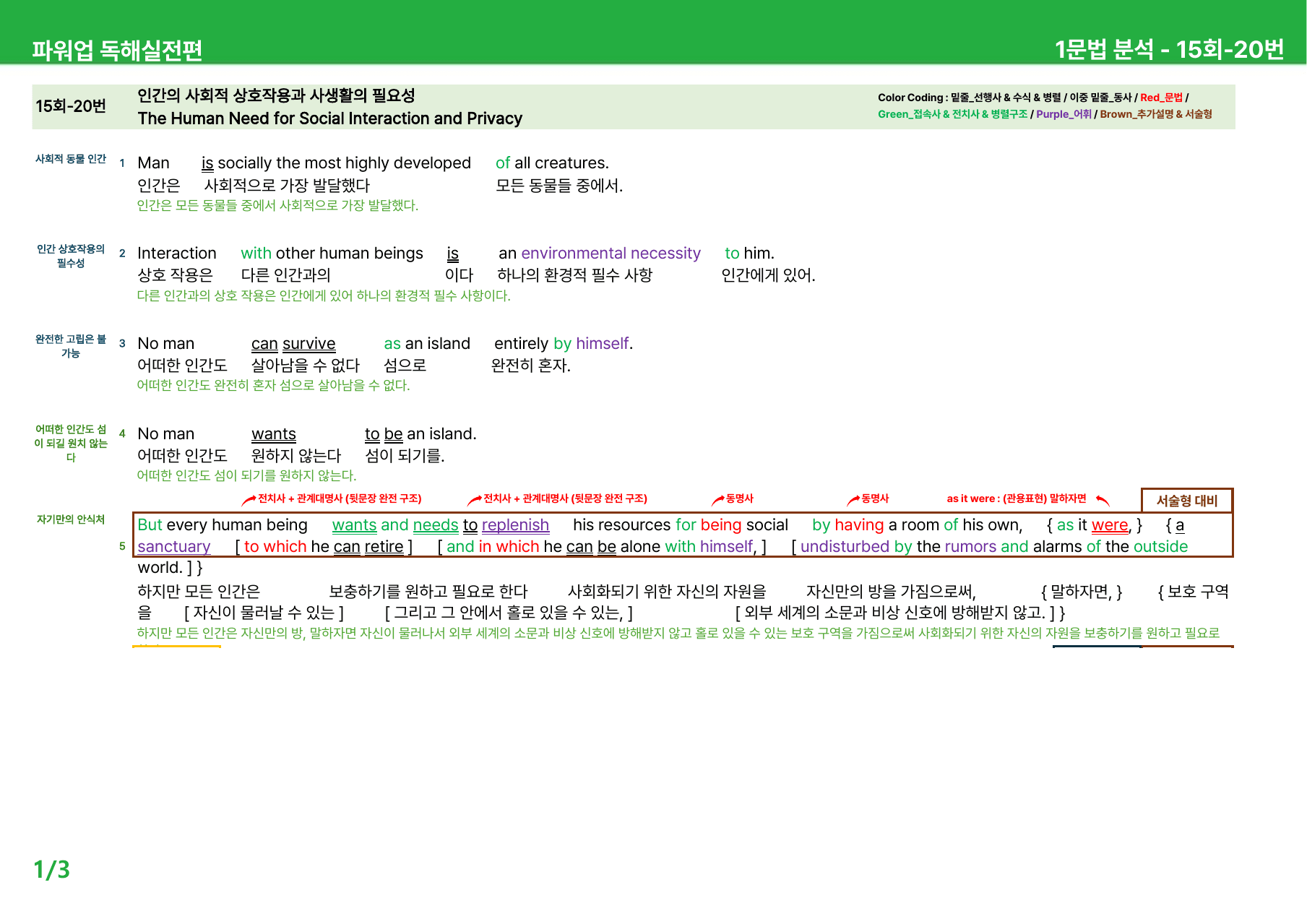
Task: Click the phrase 'wants and needs to replenish'
Action: pos(441,525)
